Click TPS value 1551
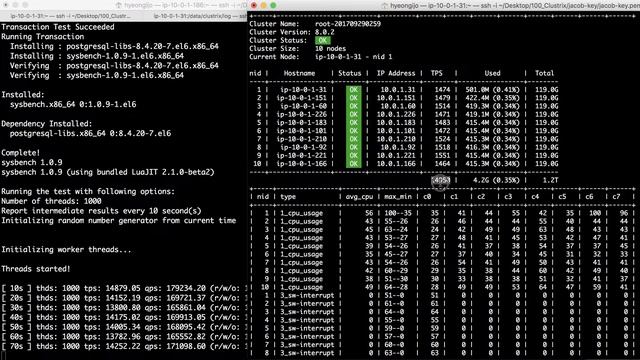 tap(442, 156)
